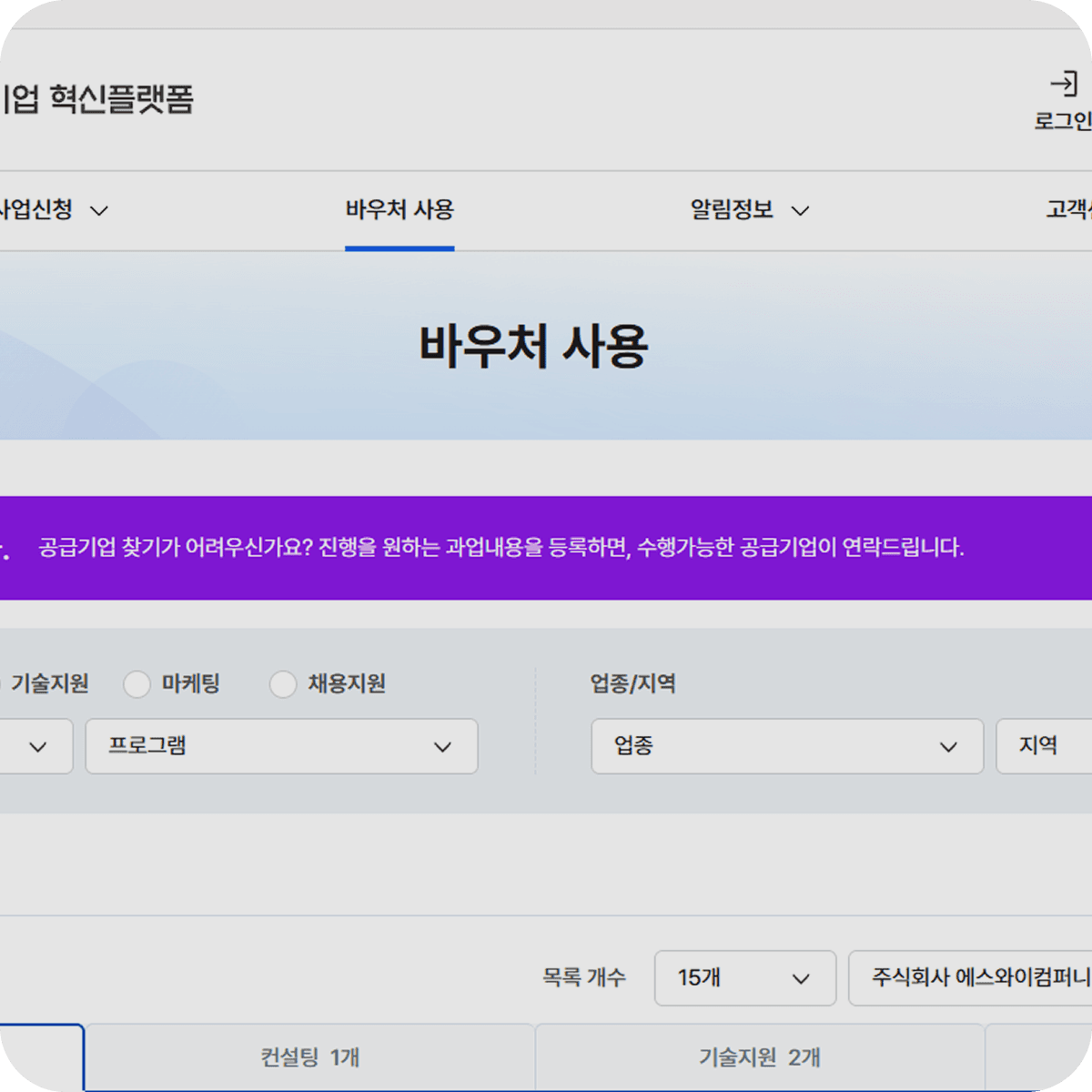
Task: Click the login arrow icon
Action: (x=1064, y=85)
